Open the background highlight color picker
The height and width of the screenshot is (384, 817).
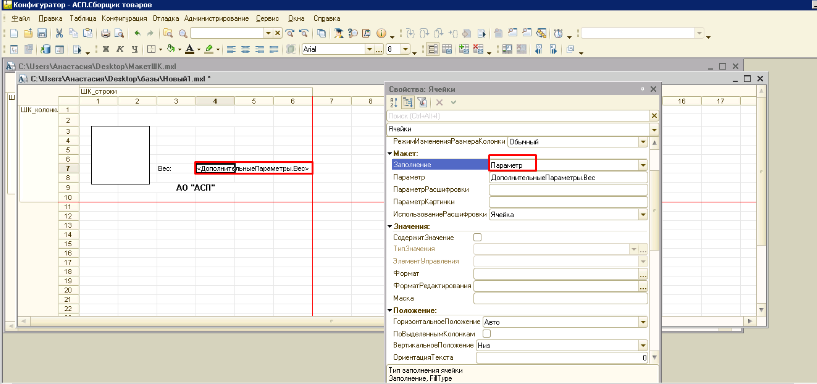pos(208,49)
